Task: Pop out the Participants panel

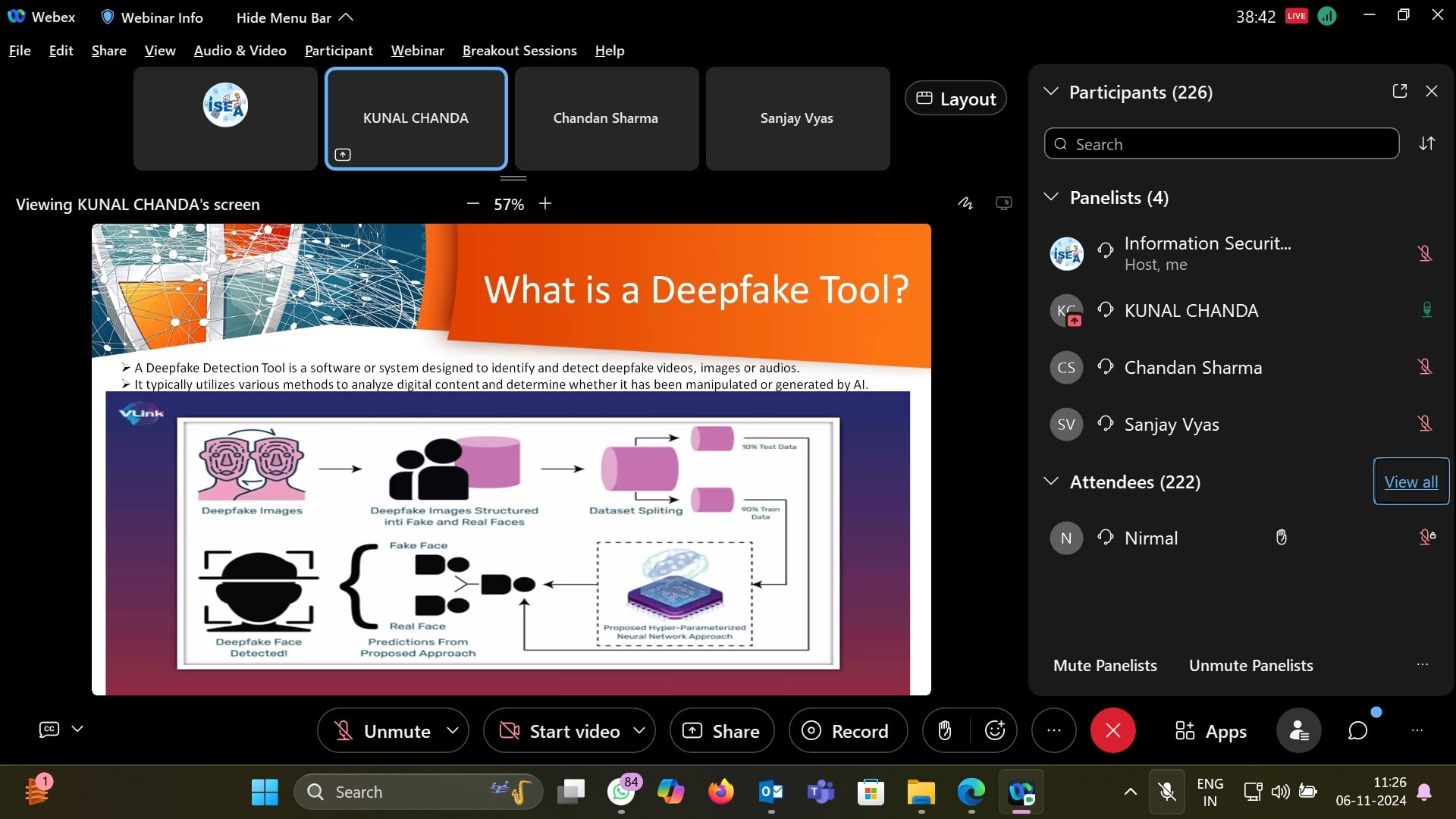Action: tap(1400, 91)
